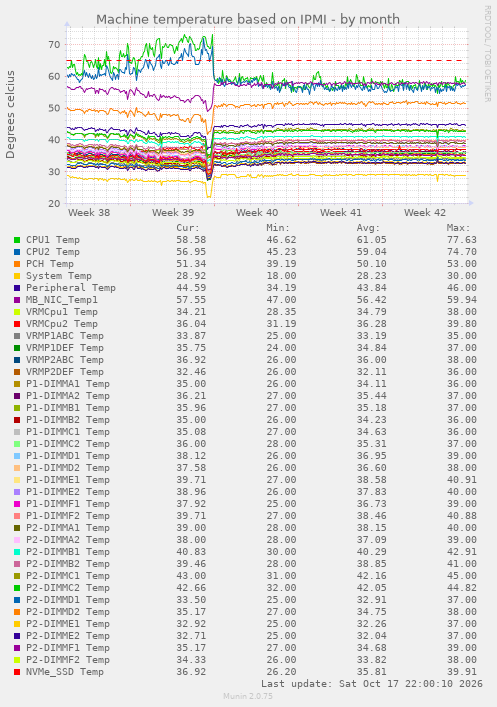Viewport: 497px width, 707px height.
Task: Select the P2-DIMMF2 Temp legend label
Action: [x=68, y=660]
